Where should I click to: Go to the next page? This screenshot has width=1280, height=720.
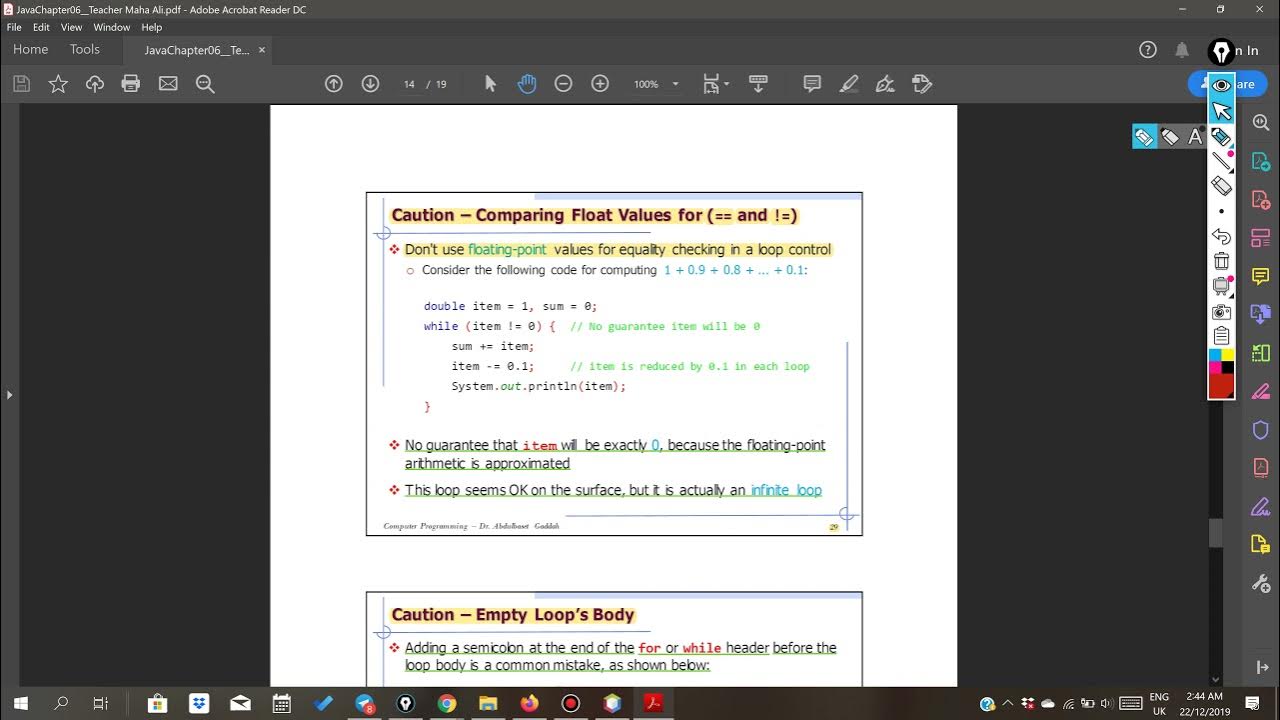click(370, 84)
